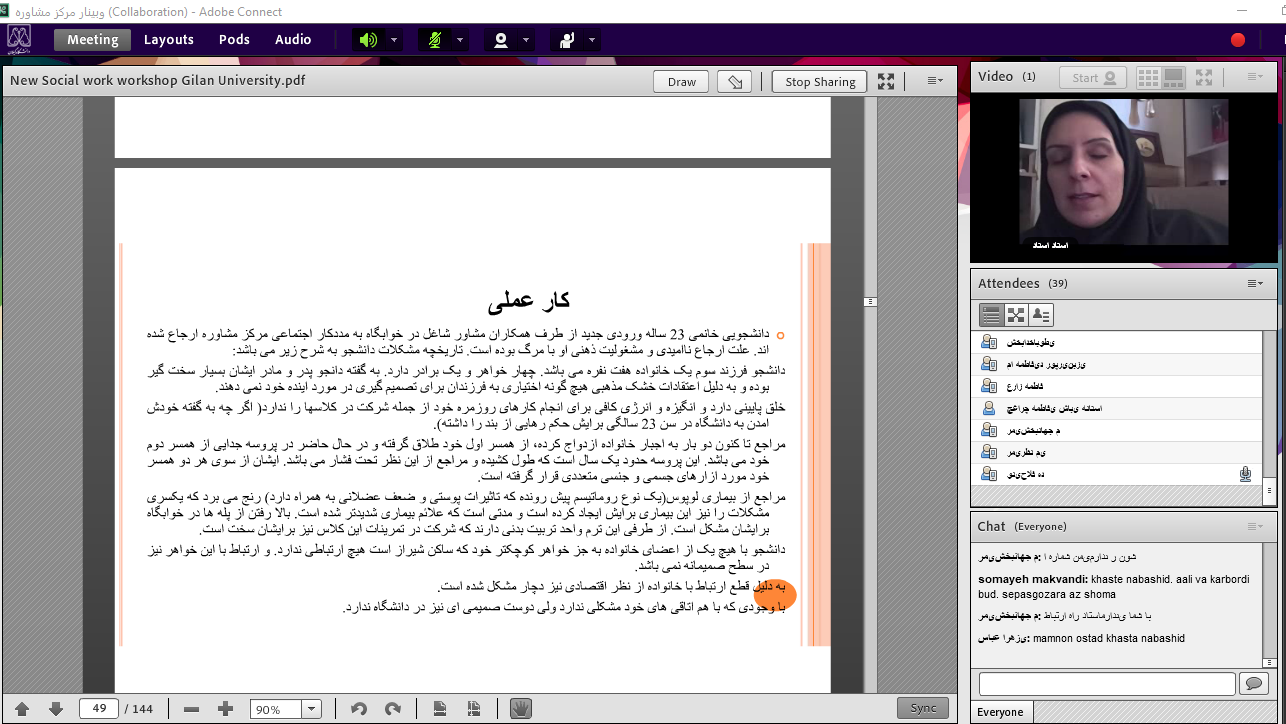1286x724 pixels.
Task: Switch to attendee breakout room view
Action: coord(1016,315)
